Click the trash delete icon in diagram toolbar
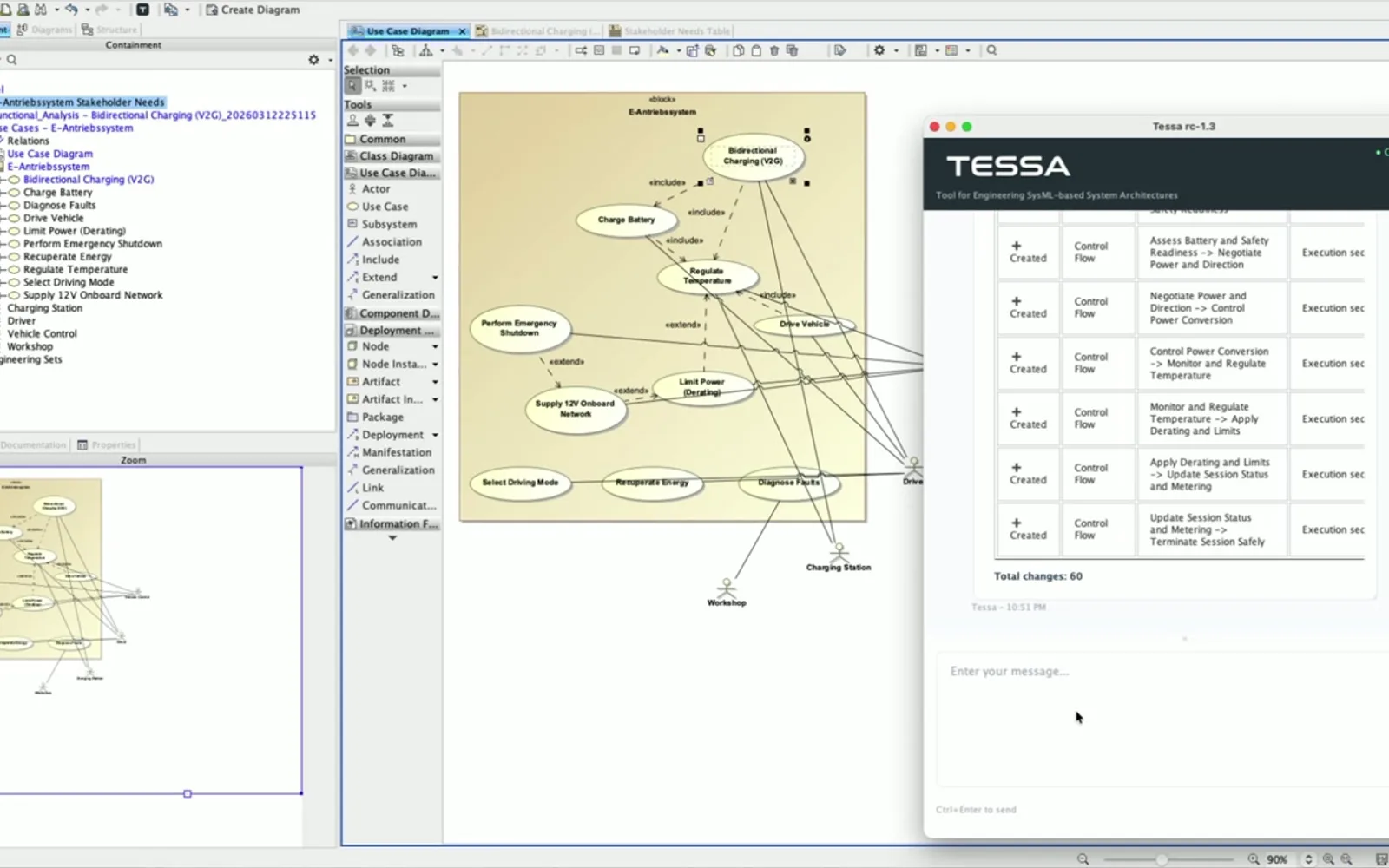1389x868 pixels. click(x=774, y=50)
